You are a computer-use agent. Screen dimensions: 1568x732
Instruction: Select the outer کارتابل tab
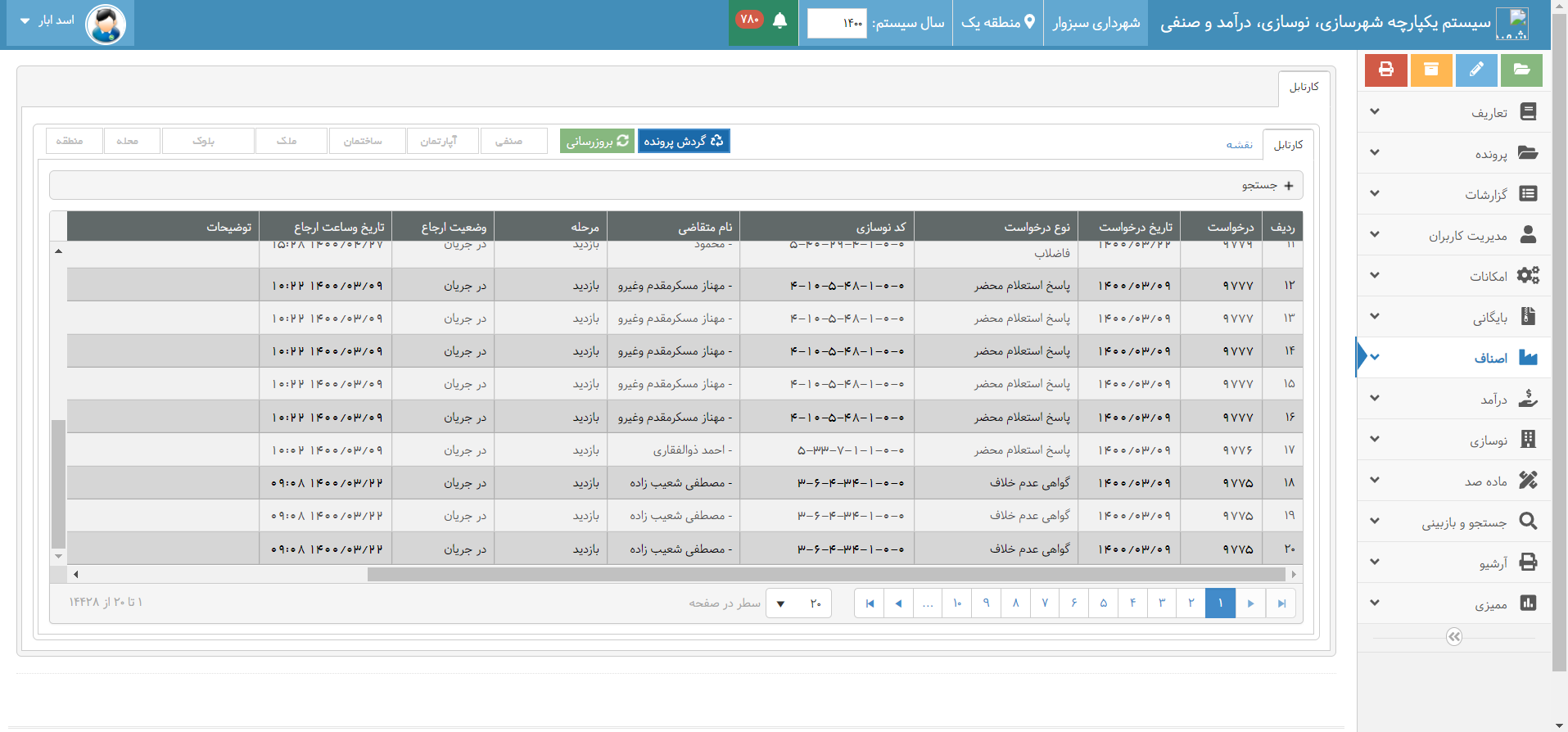1304,87
